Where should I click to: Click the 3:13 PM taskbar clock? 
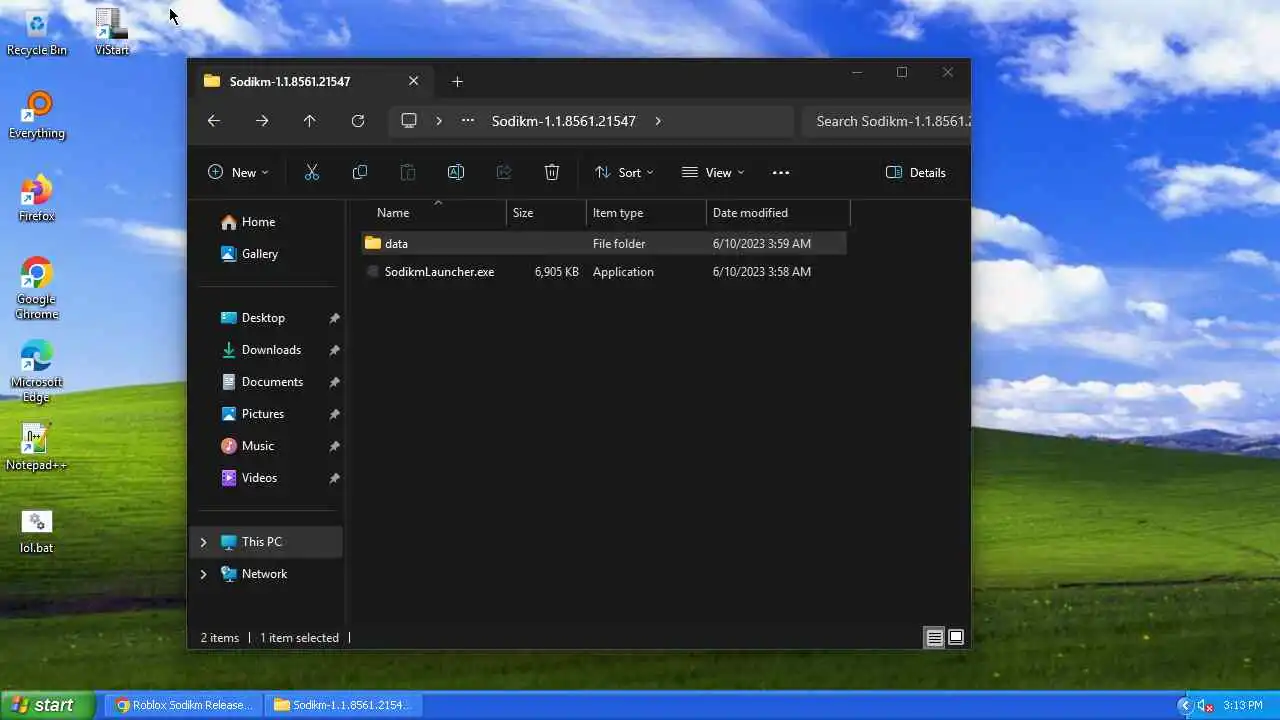coord(1243,705)
